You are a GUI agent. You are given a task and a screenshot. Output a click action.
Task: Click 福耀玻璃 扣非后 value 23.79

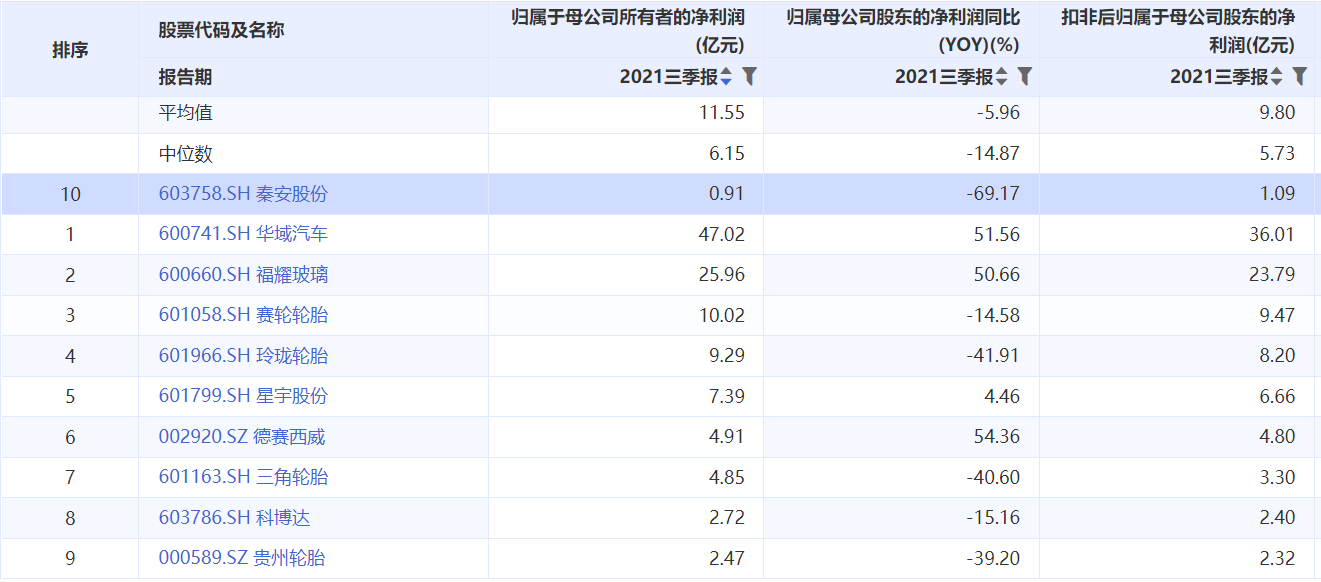point(1272,275)
